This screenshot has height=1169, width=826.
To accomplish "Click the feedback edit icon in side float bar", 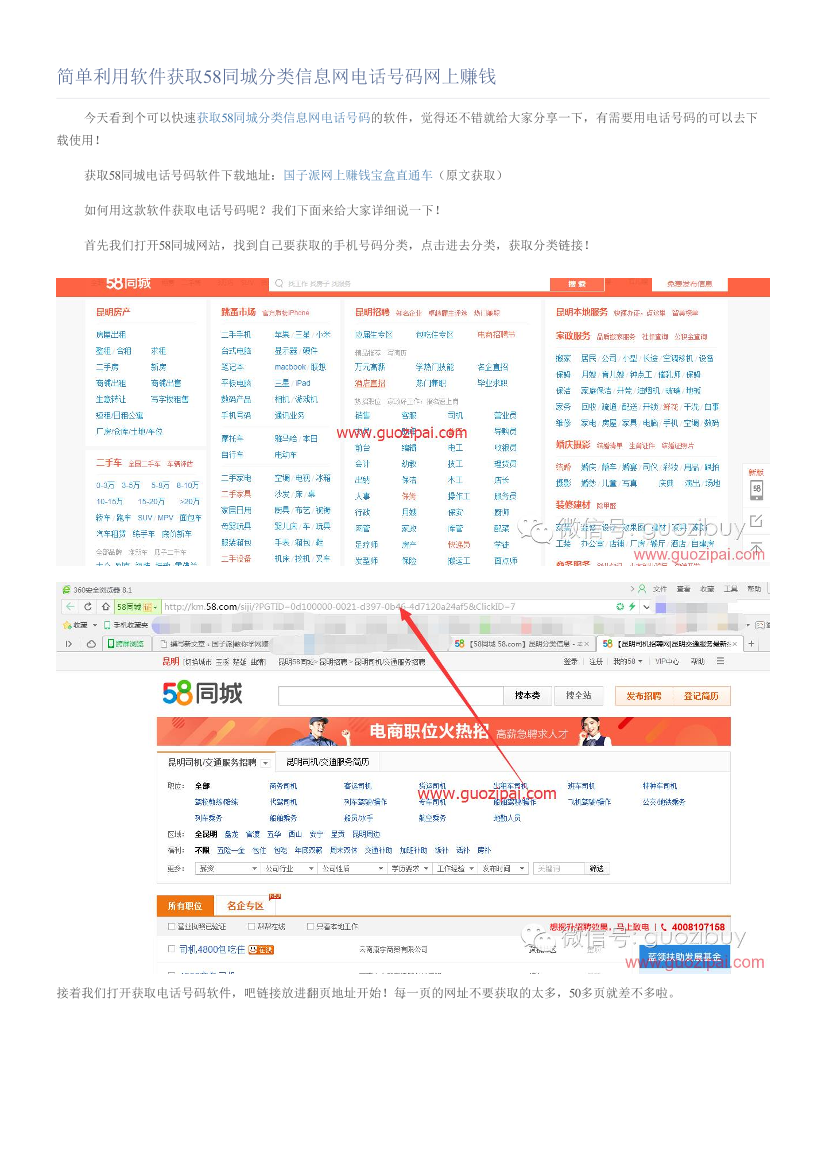I will tap(756, 521).
